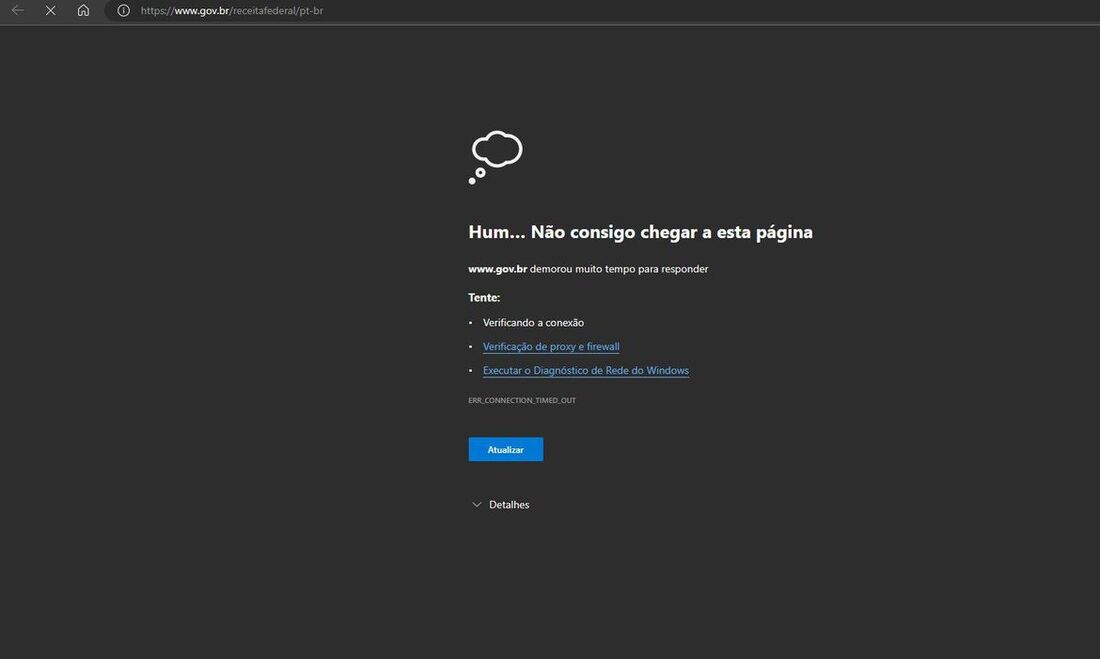The image size is (1100, 659).
Task: Click the cloud error illustration
Action: (495, 153)
